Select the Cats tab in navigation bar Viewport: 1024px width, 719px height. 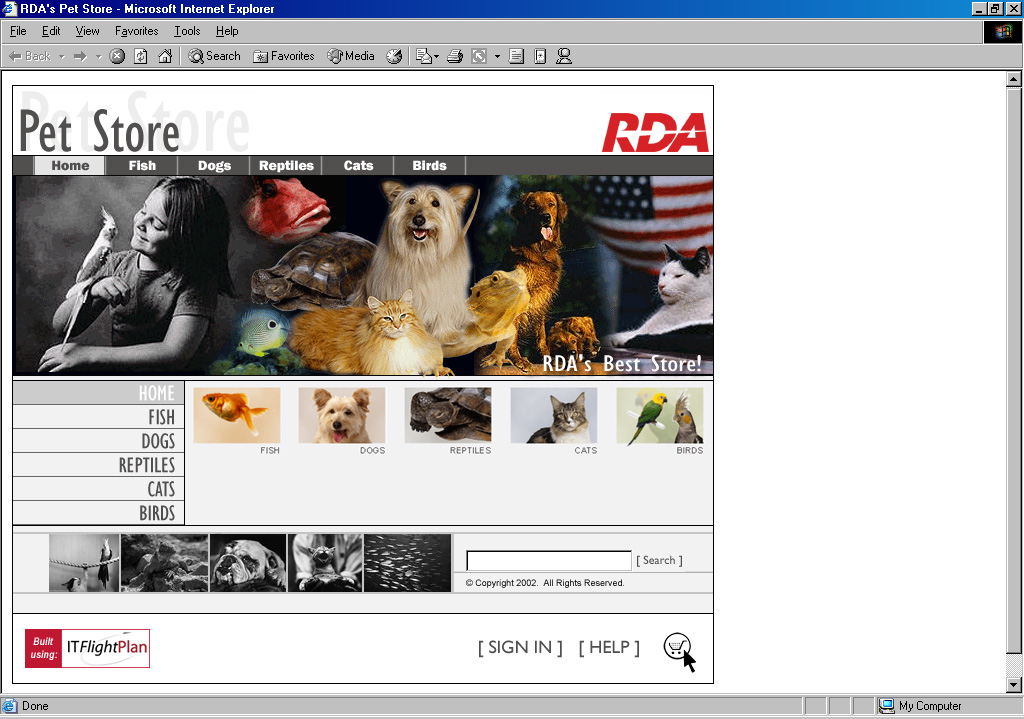click(359, 166)
